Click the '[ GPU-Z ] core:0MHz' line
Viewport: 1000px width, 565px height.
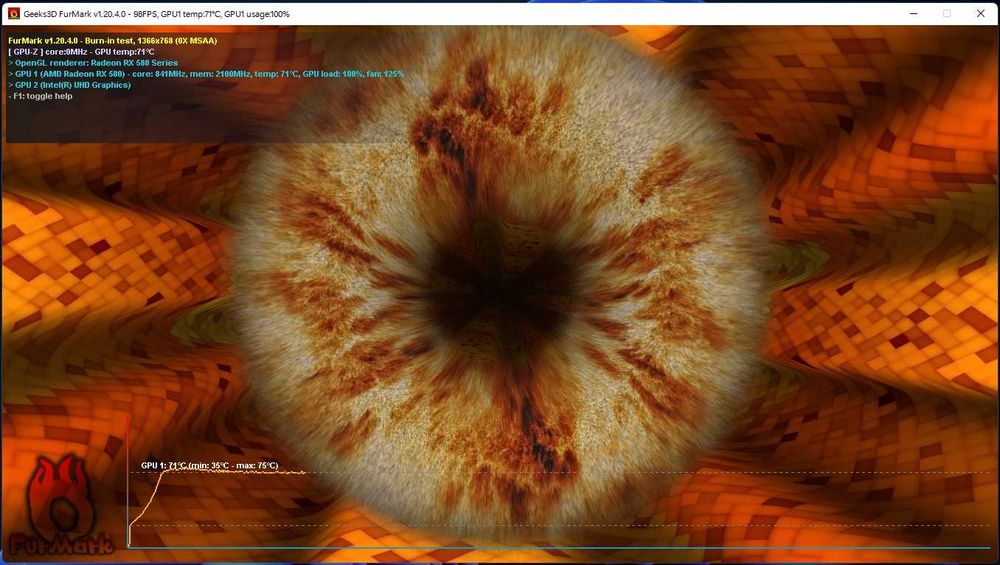(81, 52)
